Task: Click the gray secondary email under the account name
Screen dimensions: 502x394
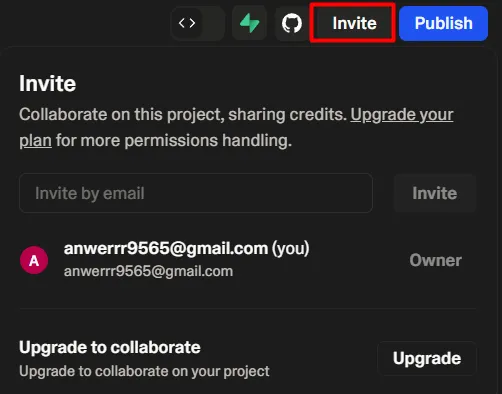Action: 148,271
